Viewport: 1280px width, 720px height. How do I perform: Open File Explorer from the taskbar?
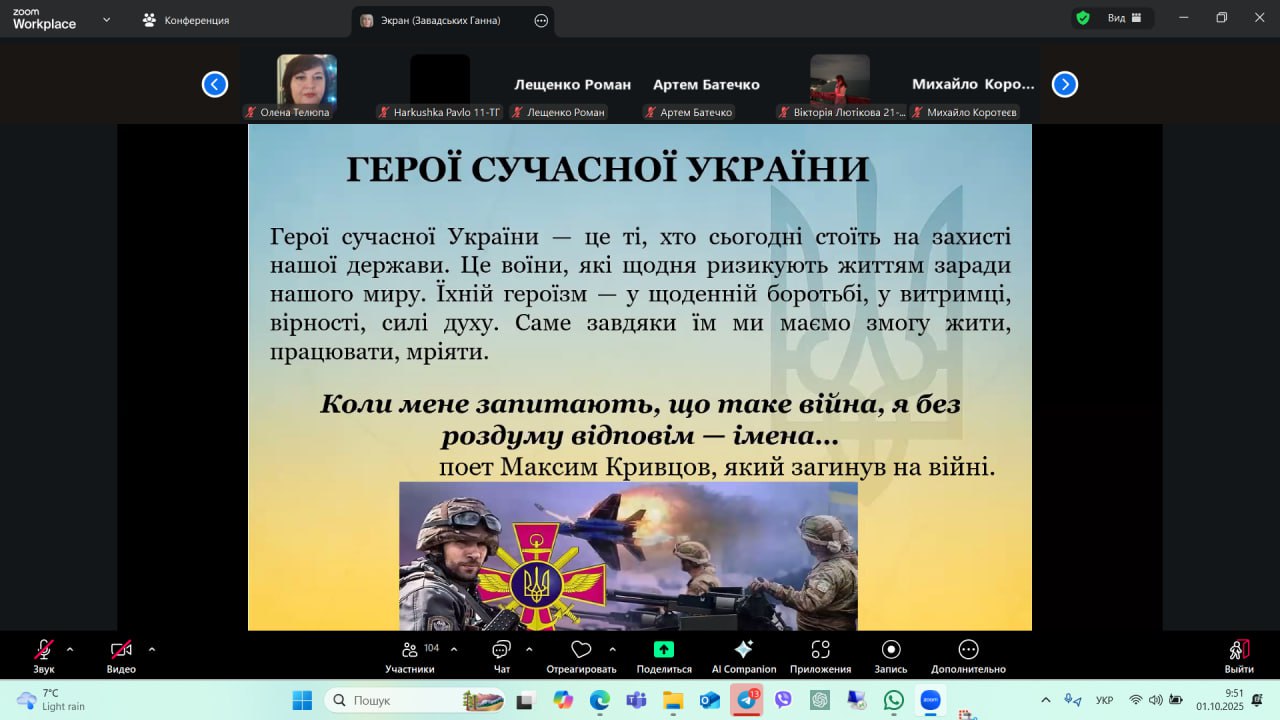tap(673, 700)
